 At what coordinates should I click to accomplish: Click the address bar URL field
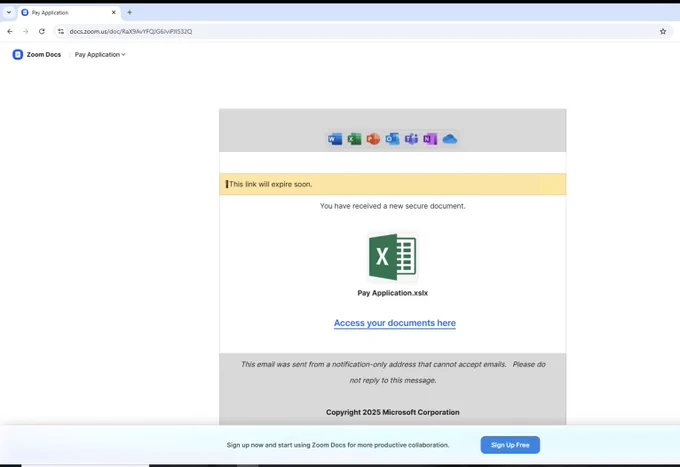[362, 31]
